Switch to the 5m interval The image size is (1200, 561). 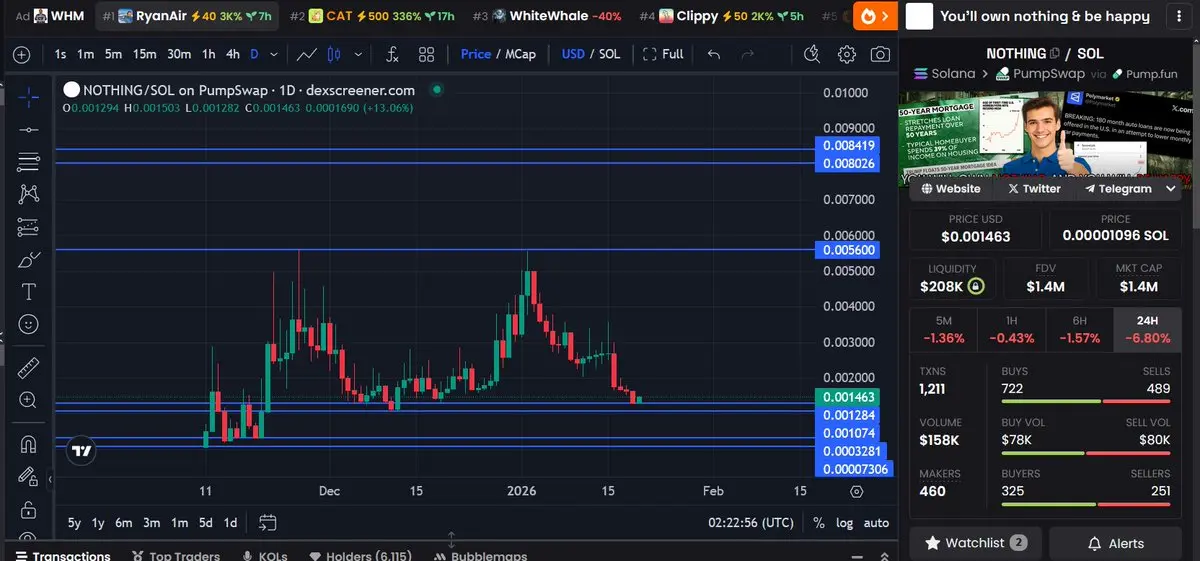[x=113, y=54]
